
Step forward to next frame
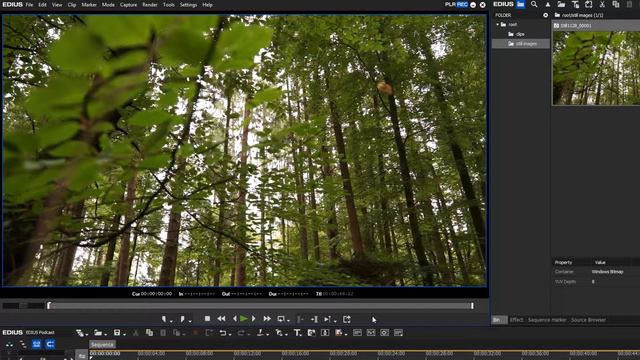click(253, 319)
